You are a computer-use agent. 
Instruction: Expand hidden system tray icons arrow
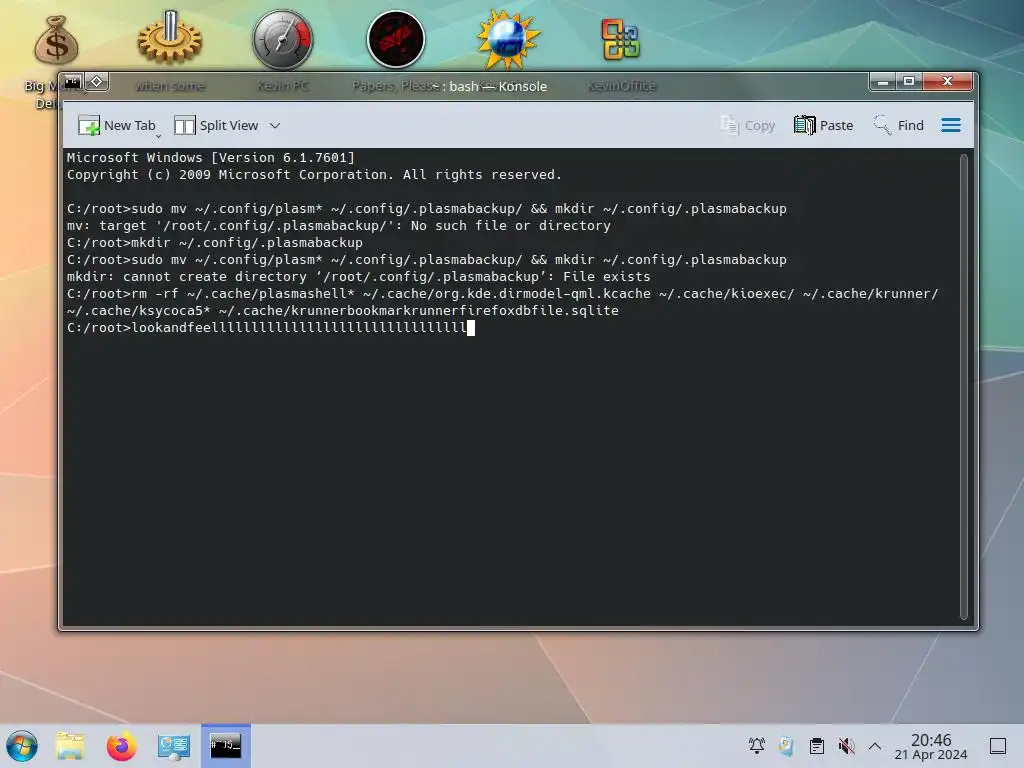point(875,746)
